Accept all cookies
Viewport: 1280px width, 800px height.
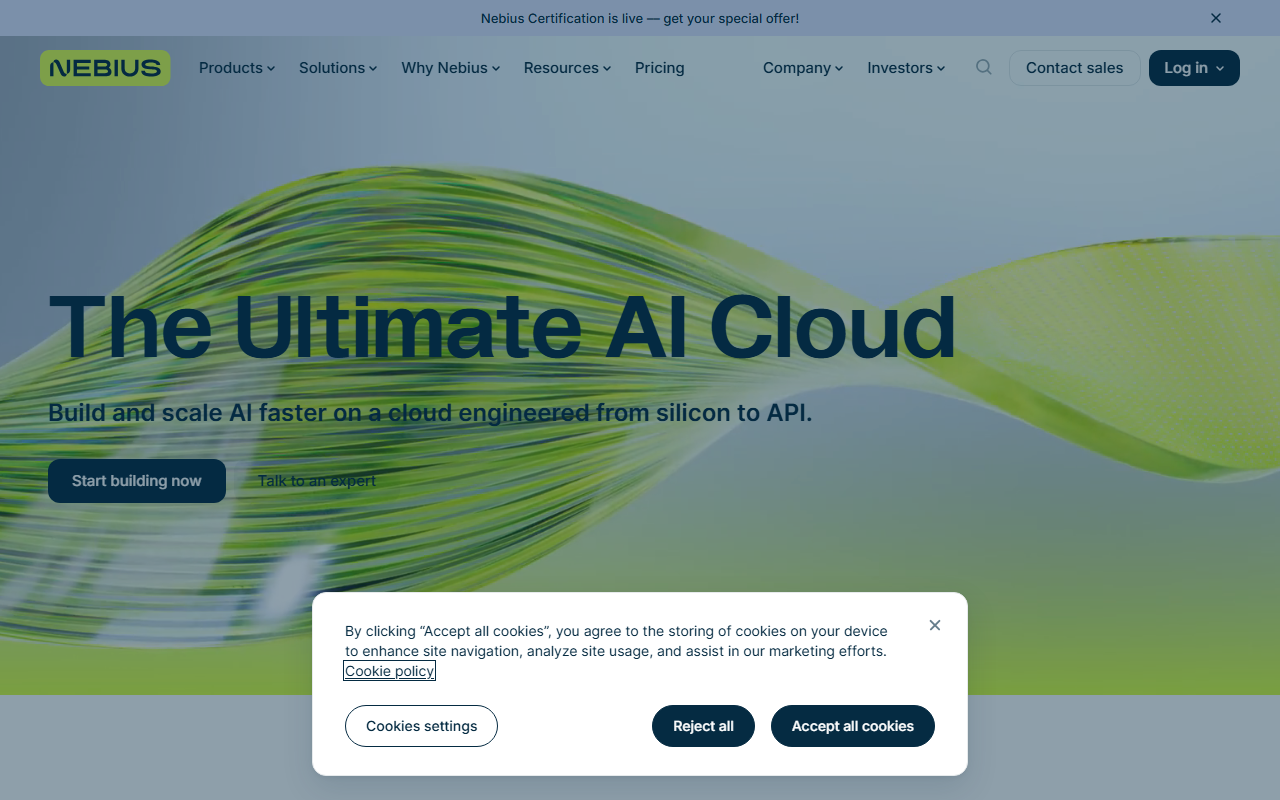[853, 726]
